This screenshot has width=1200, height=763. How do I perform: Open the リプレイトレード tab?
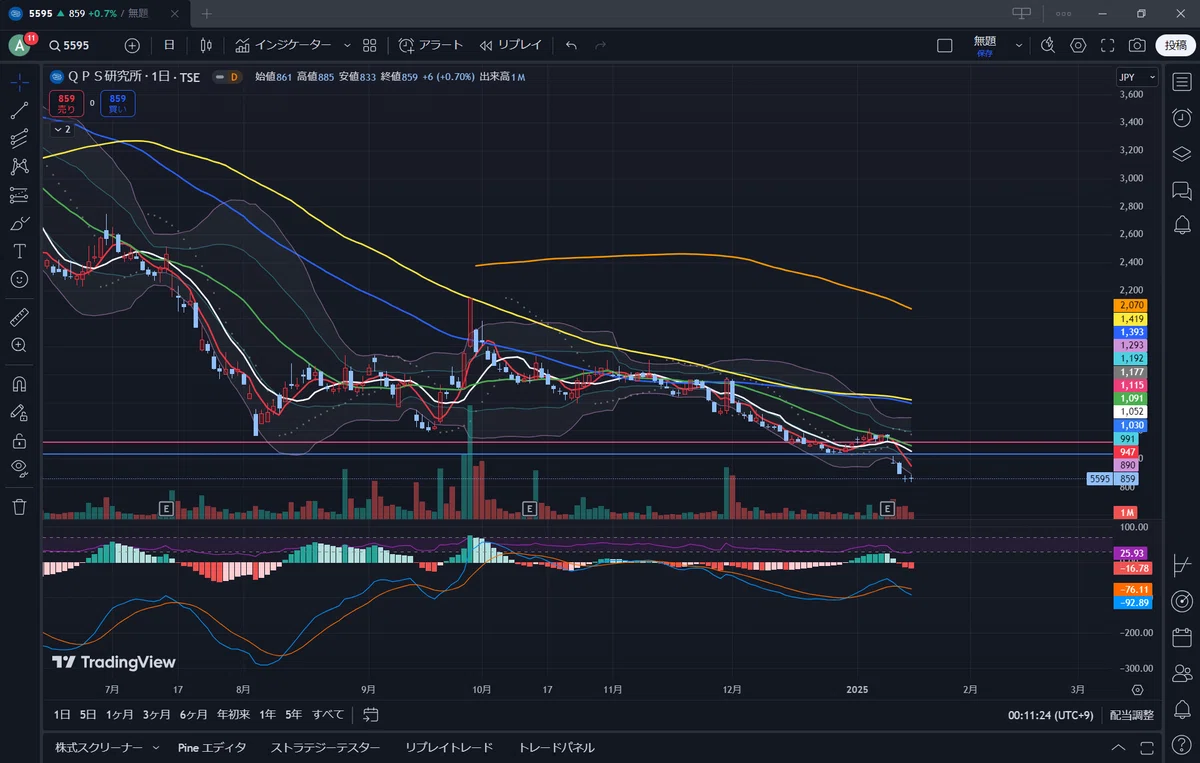pyautogui.click(x=449, y=748)
